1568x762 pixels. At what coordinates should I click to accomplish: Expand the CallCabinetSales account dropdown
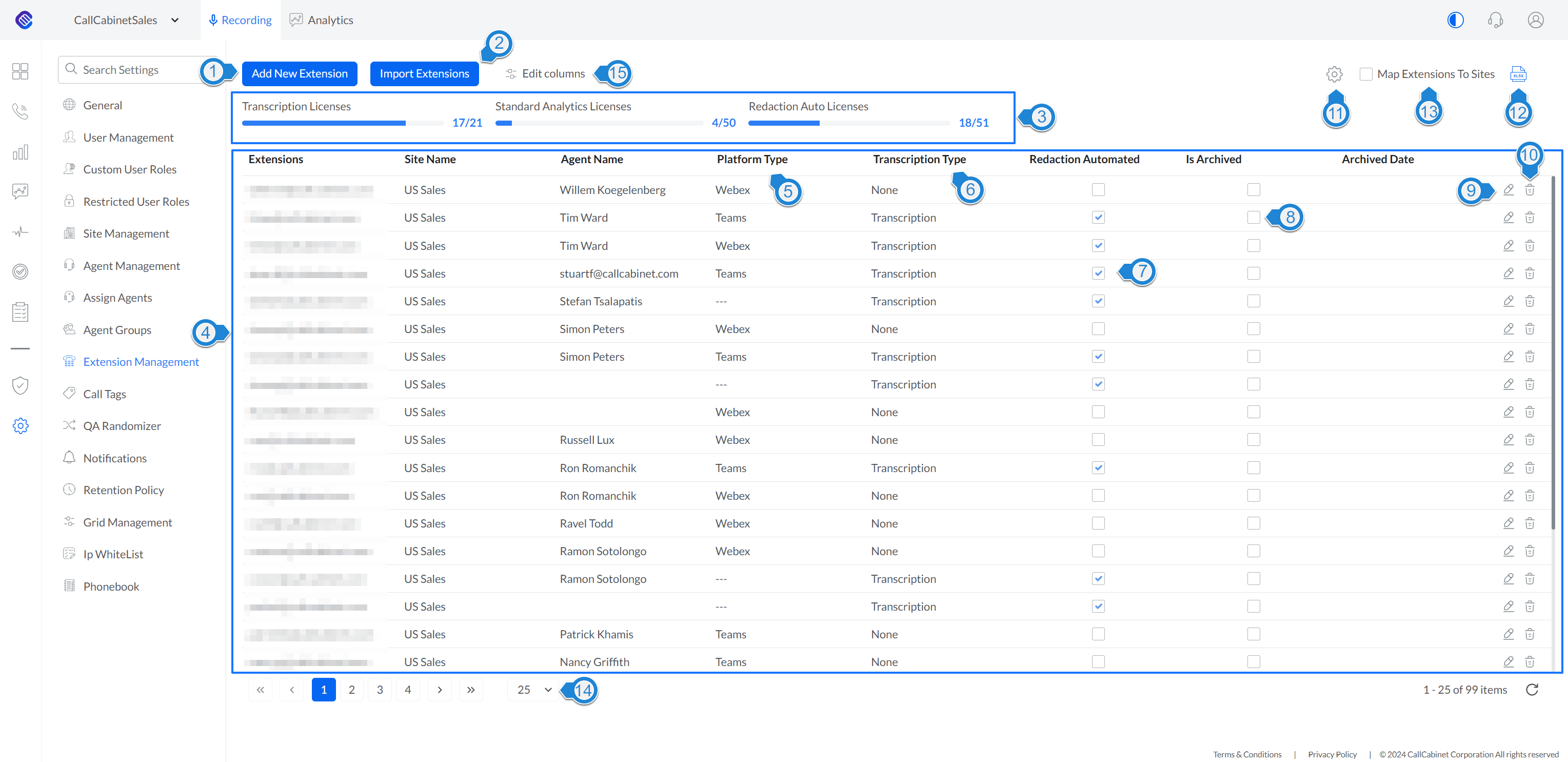click(x=127, y=20)
